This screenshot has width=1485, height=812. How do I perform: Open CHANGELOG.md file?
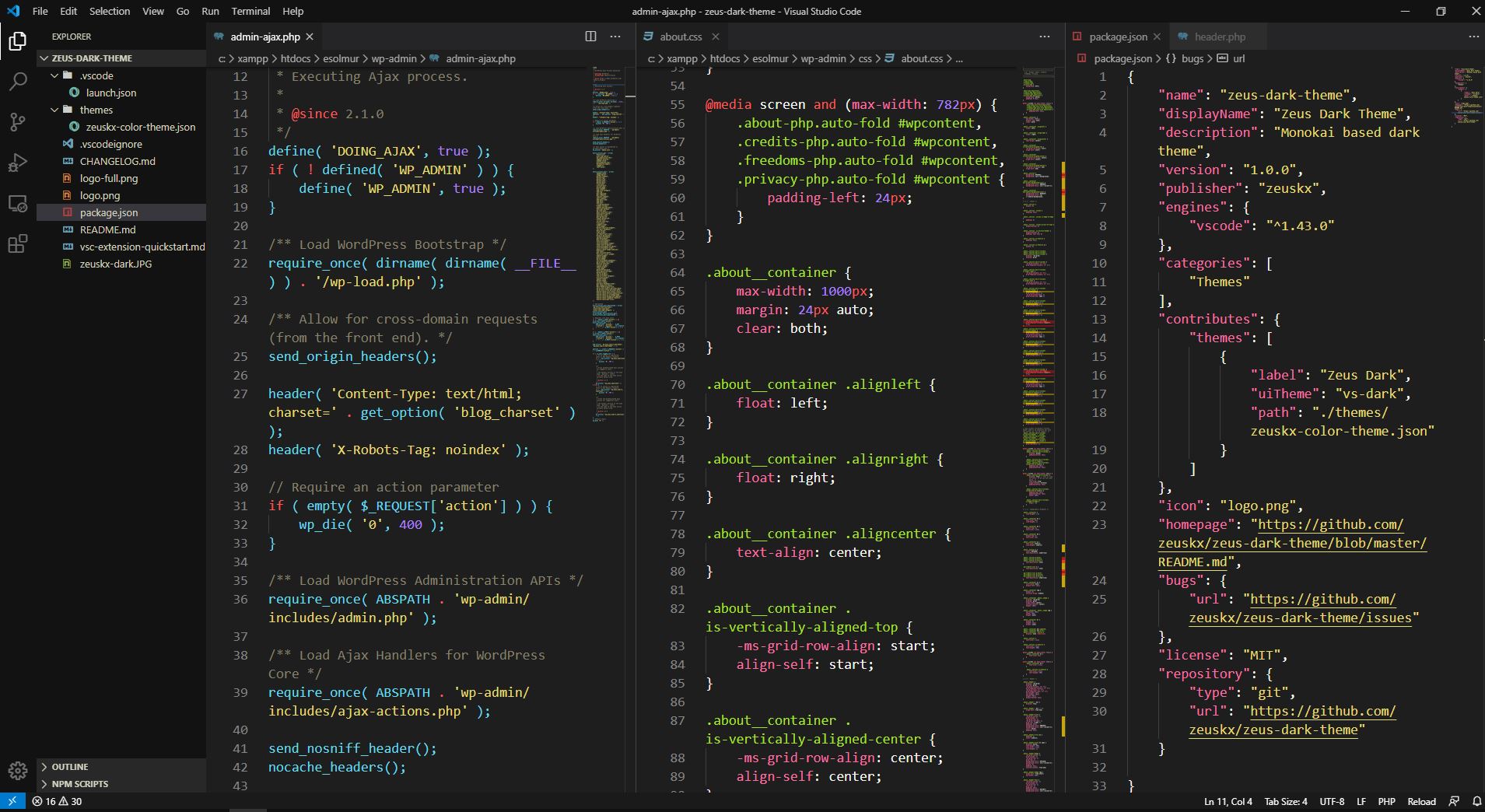[x=121, y=161]
